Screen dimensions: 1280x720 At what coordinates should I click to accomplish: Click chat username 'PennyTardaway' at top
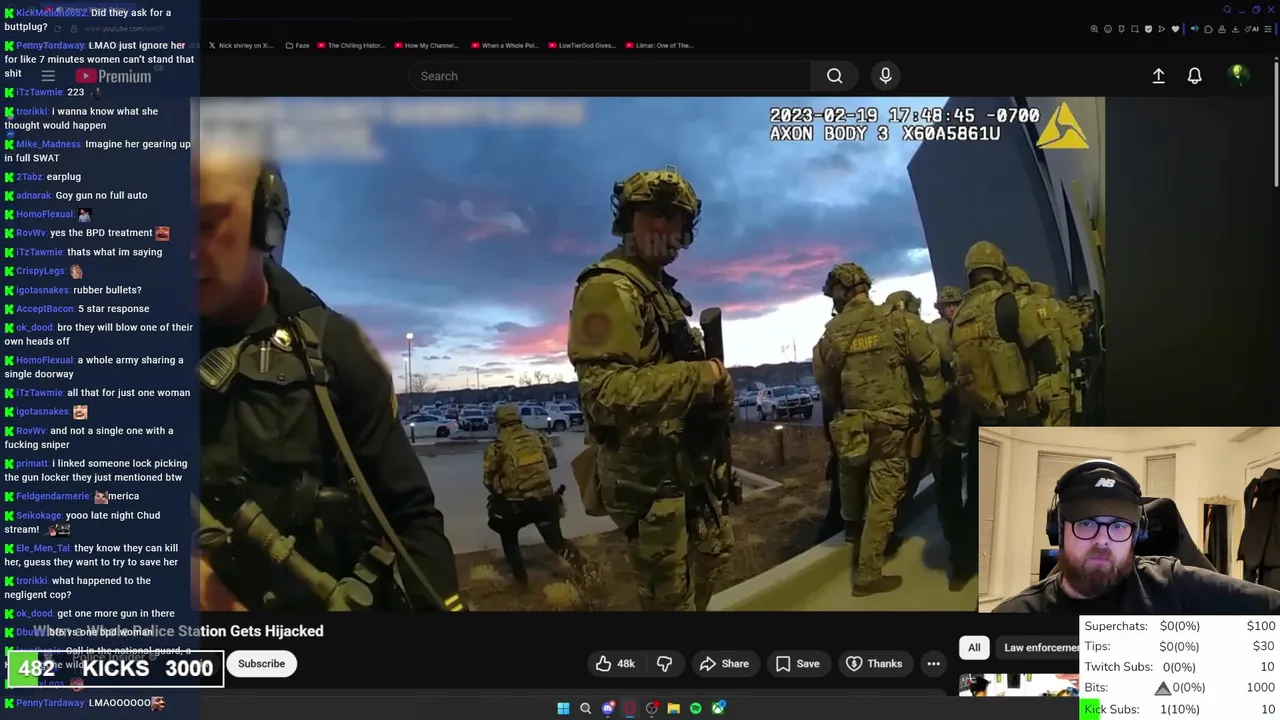point(50,45)
